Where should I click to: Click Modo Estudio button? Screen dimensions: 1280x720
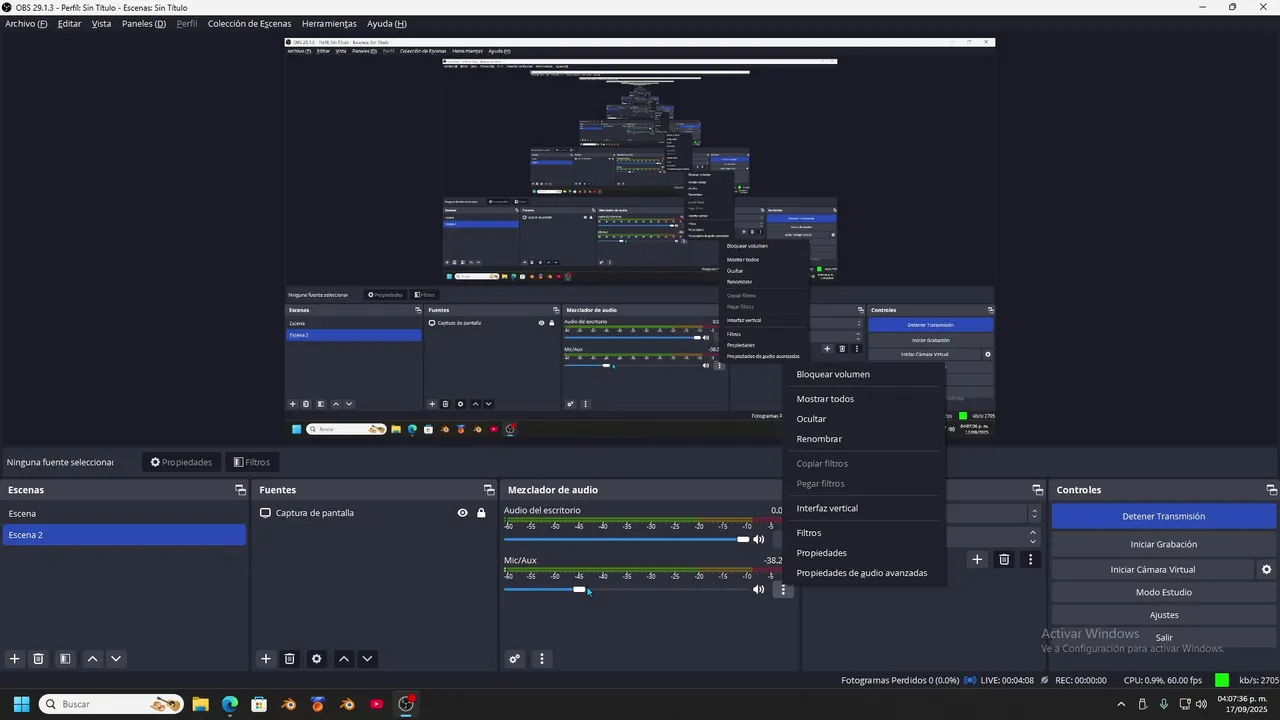tap(1163, 593)
